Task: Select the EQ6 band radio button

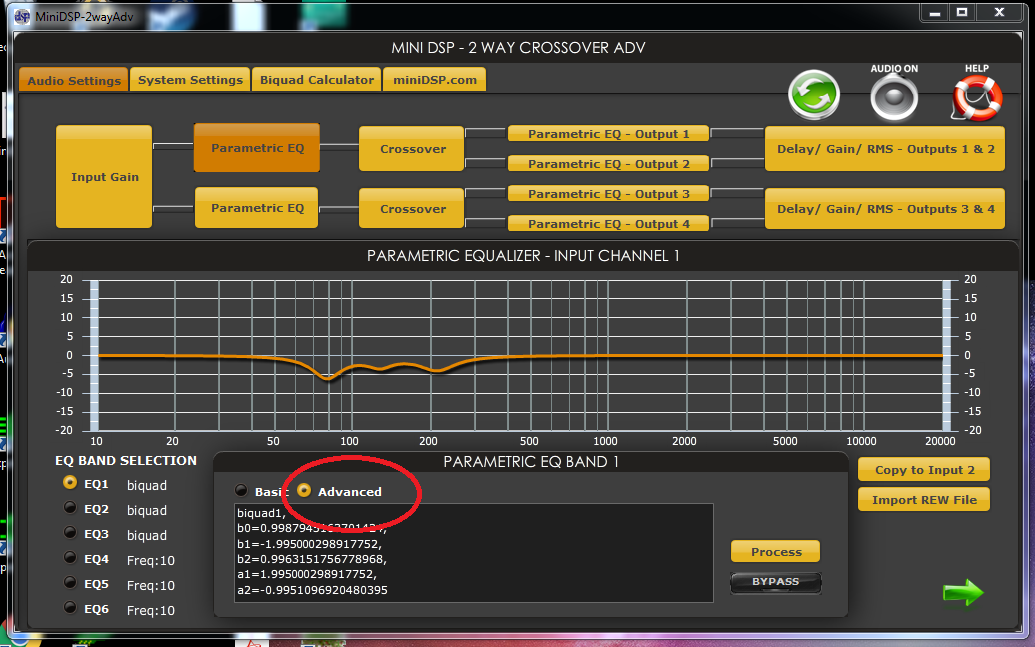Action: [x=70, y=607]
